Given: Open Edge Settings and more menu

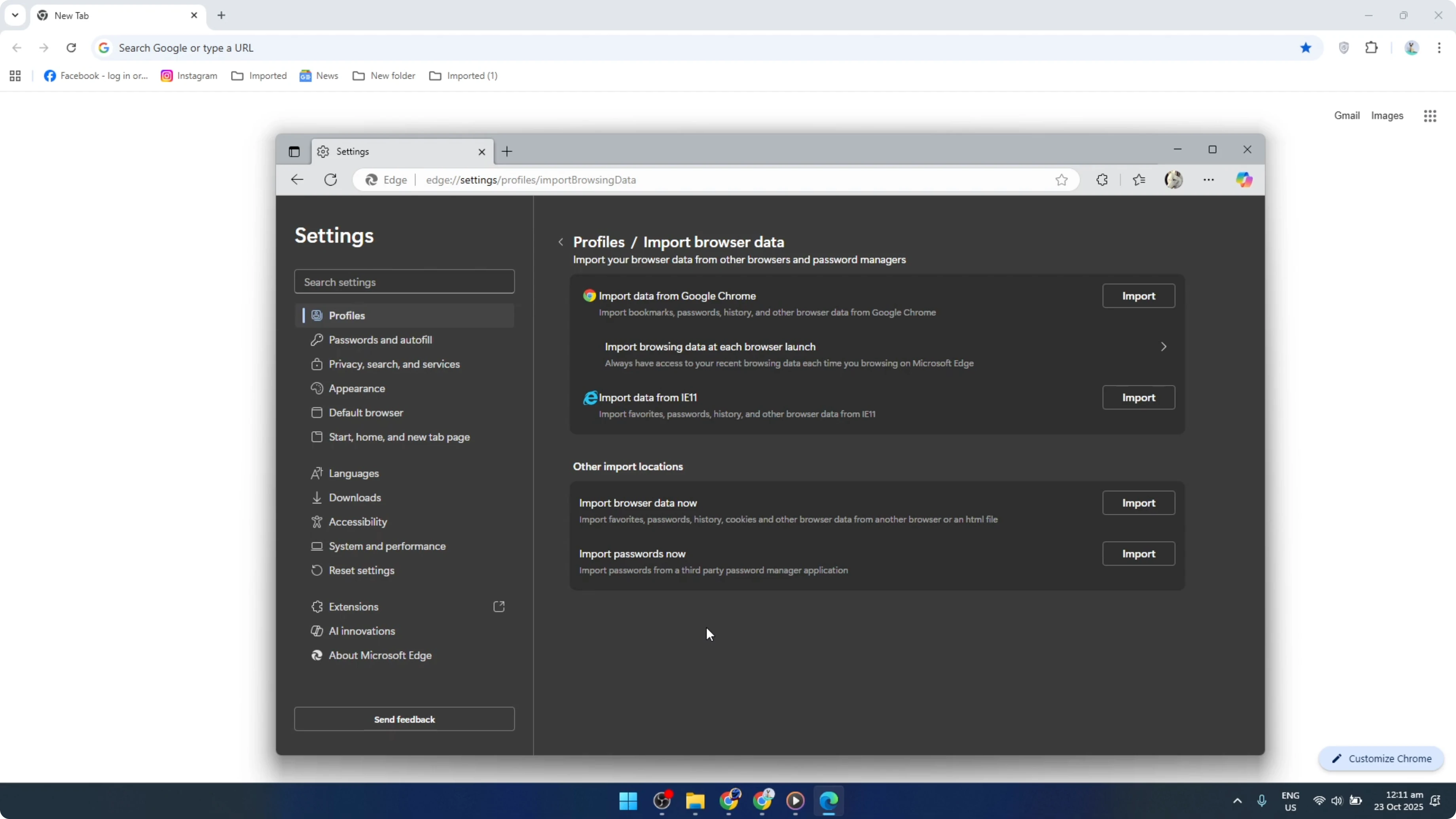Looking at the screenshot, I should [x=1208, y=180].
